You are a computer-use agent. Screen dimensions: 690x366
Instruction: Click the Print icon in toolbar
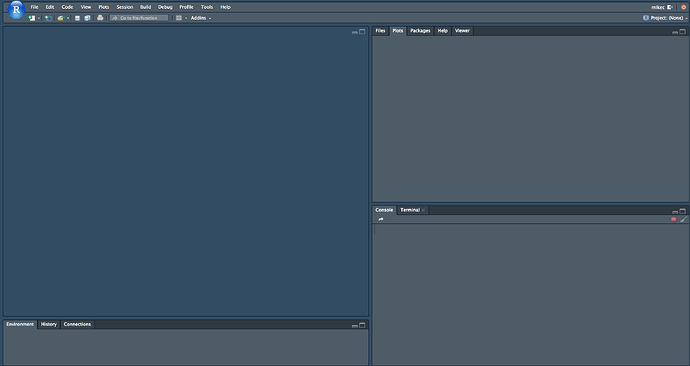(100, 18)
